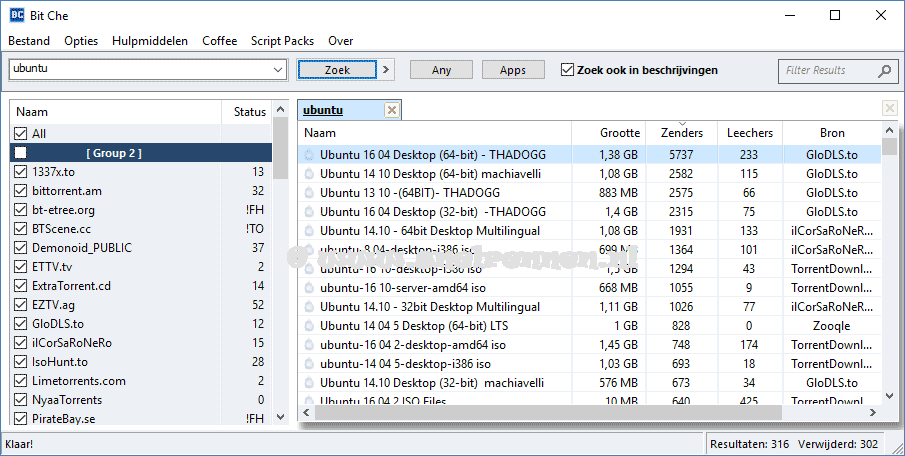The image size is (905, 456).
Task: Click the torrent icon beside Ubuntu 13 10 -(64BIT)- THADOGG
Action: click(x=309, y=193)
